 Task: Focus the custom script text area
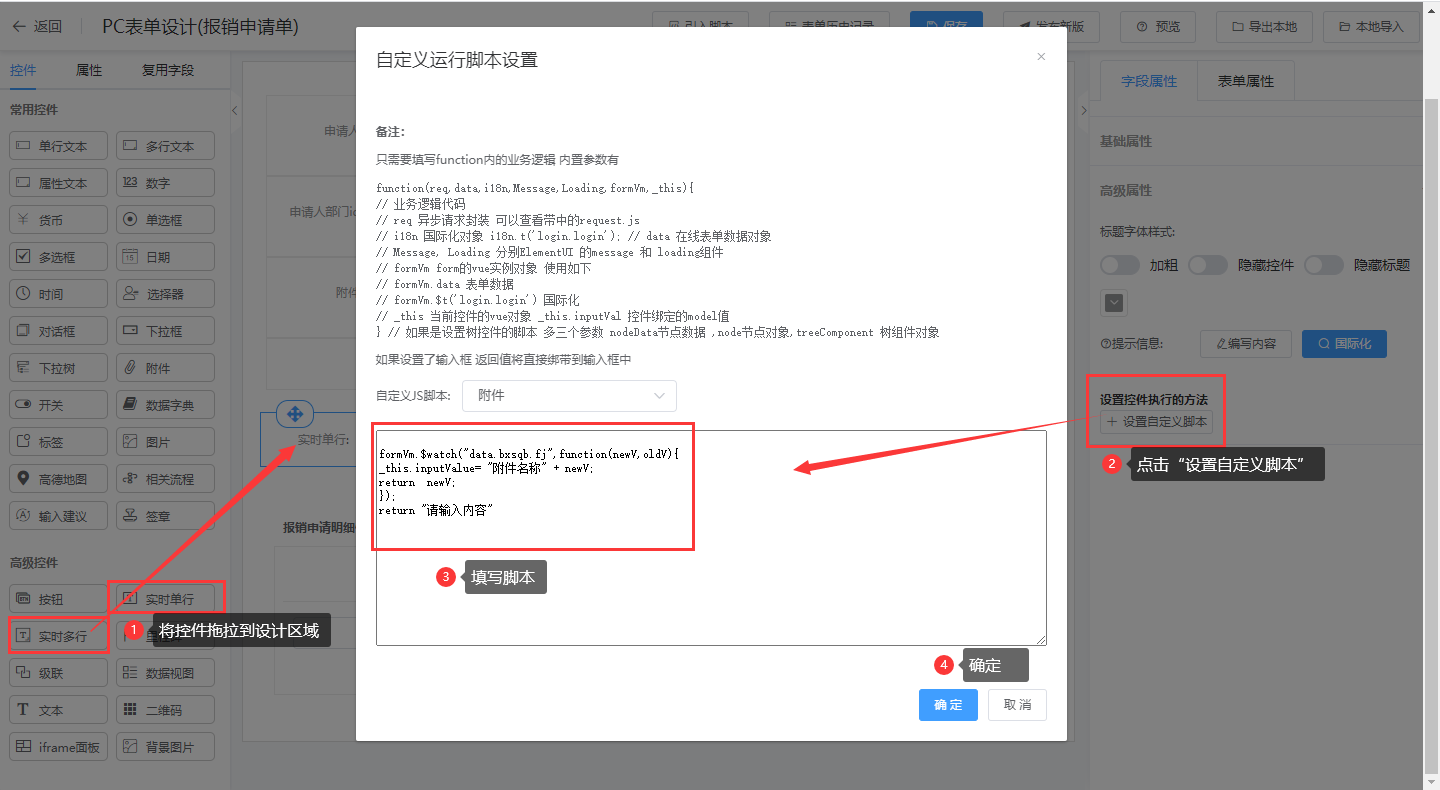pos(711,538)
